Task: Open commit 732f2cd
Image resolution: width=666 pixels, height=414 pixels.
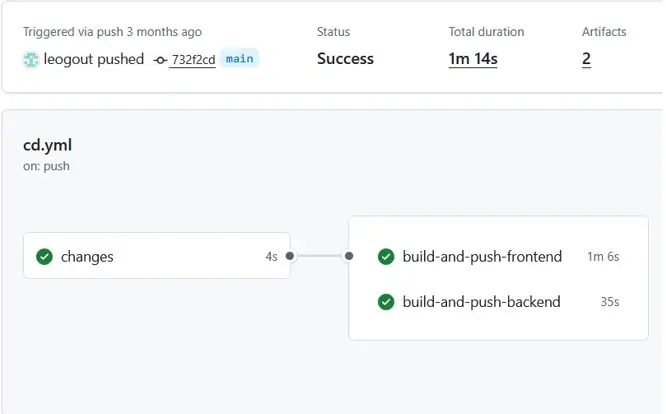Action: tap(193, 59)
